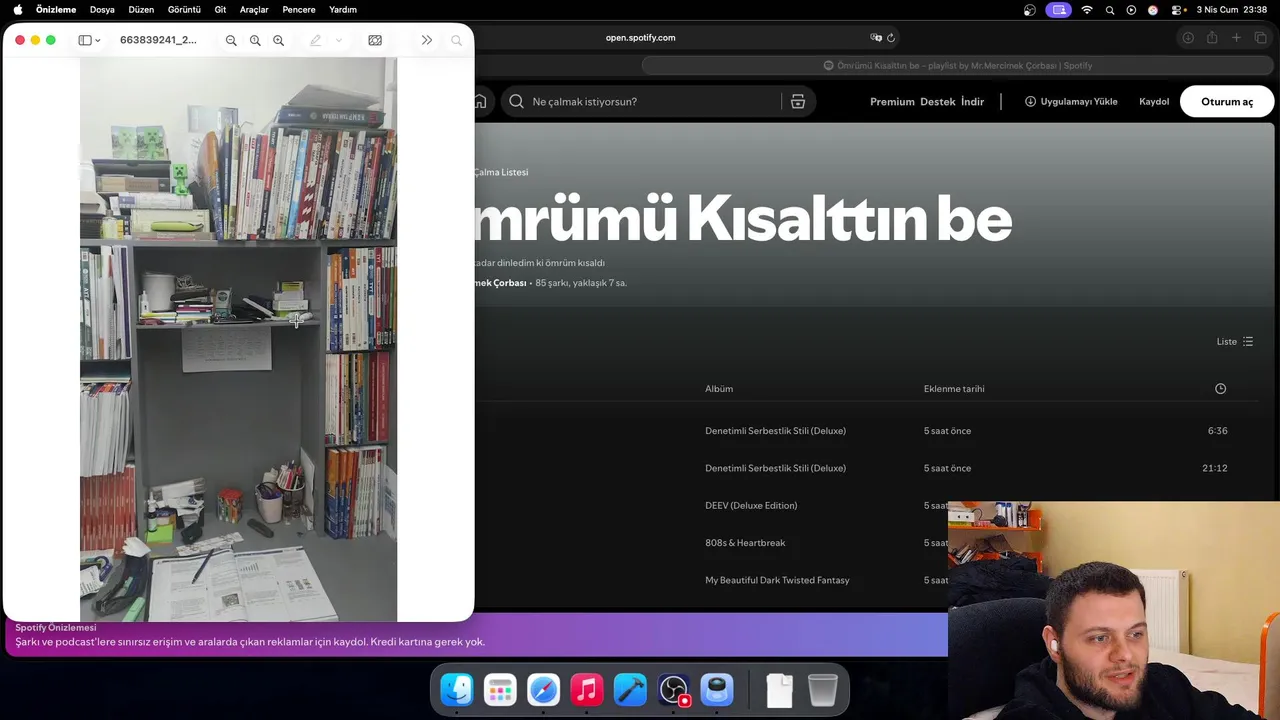1280x720 pixels.
Task: Open the Önizleme app menu
Action: click(56, 9)
